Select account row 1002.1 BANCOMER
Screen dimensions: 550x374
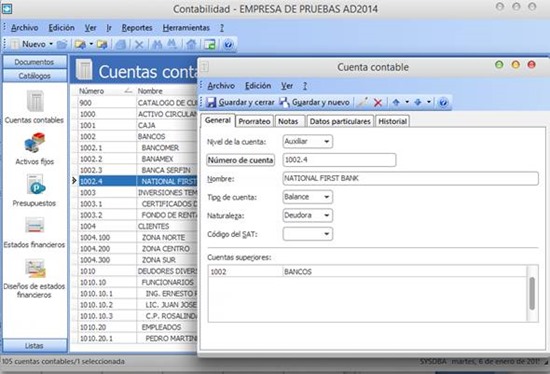[x=137, y=148]
